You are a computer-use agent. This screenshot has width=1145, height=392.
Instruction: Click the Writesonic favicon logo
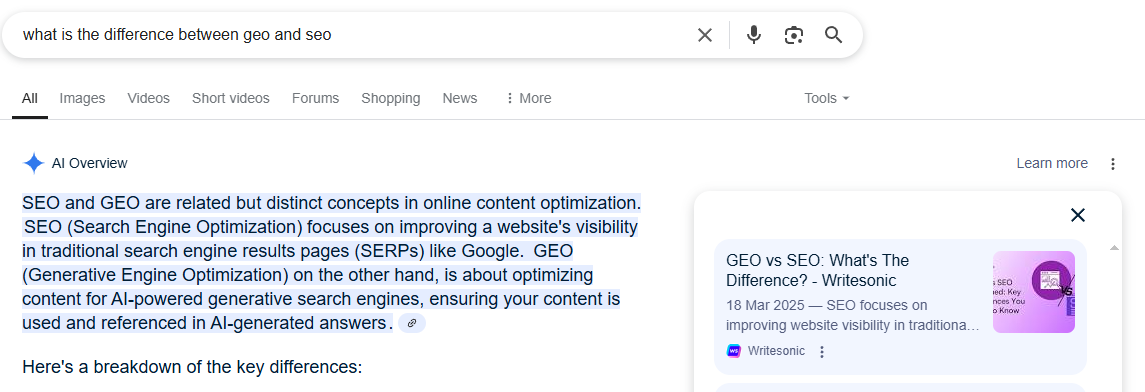tap(734, 351)
